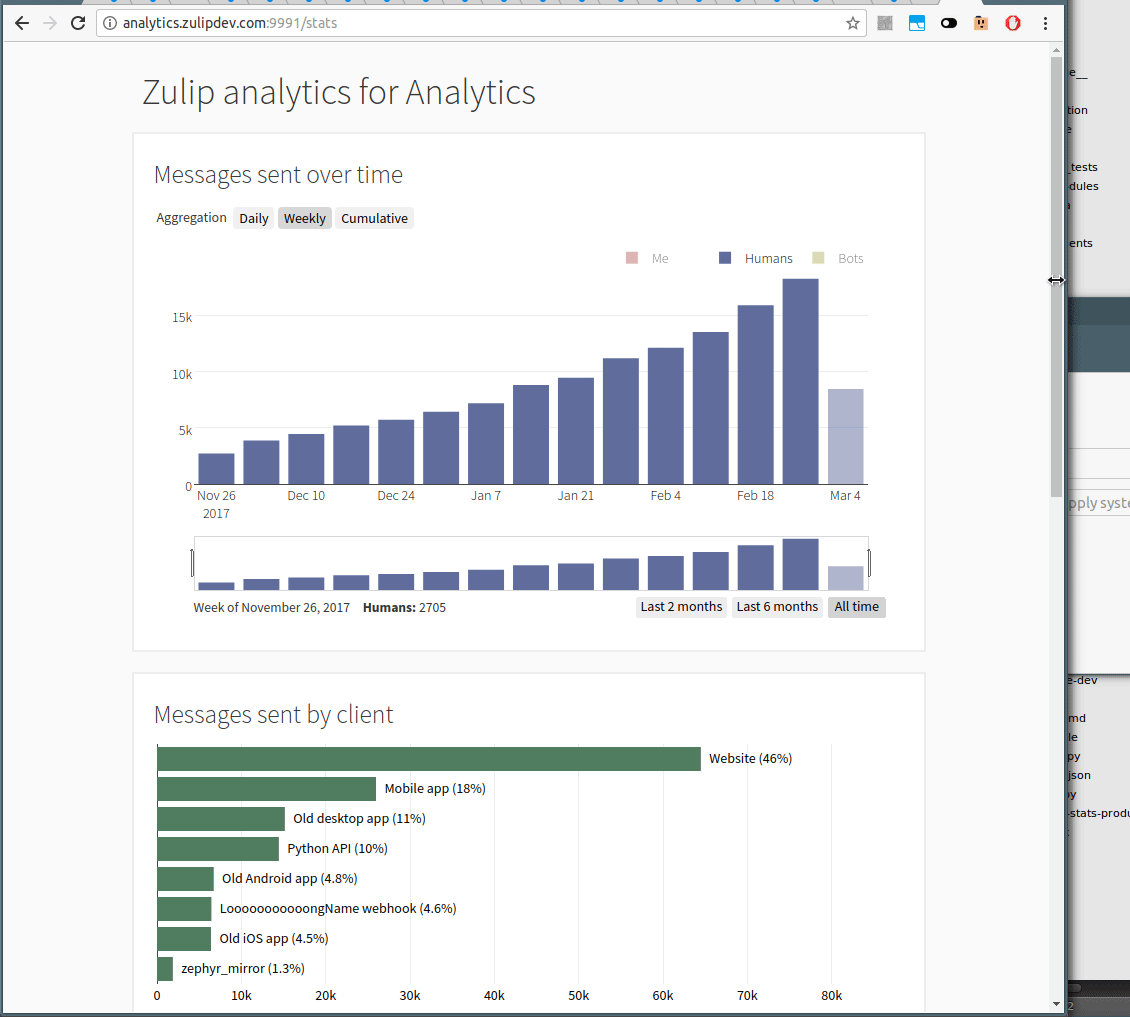The height and width of the screenshot is (1017, 1130).
Task: Click the browser forward arrow
Action: 50,23
